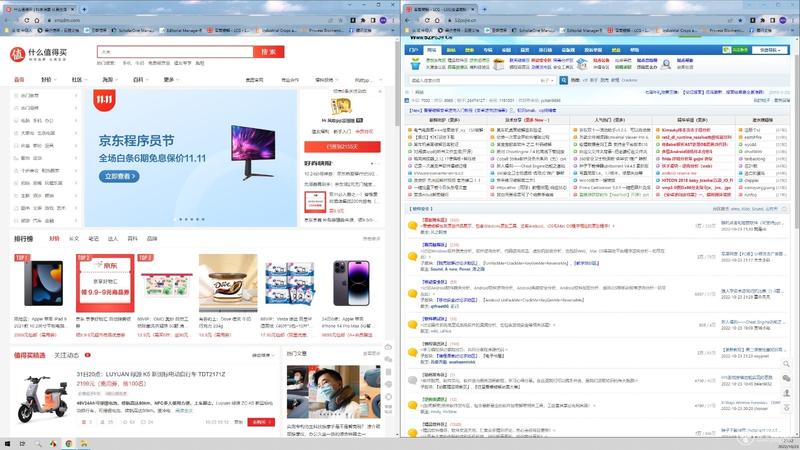Open Editorial Manager bookmark in right browser
Image resolution: width=800 pixels, height=450 pixels.
pos(581,30)
